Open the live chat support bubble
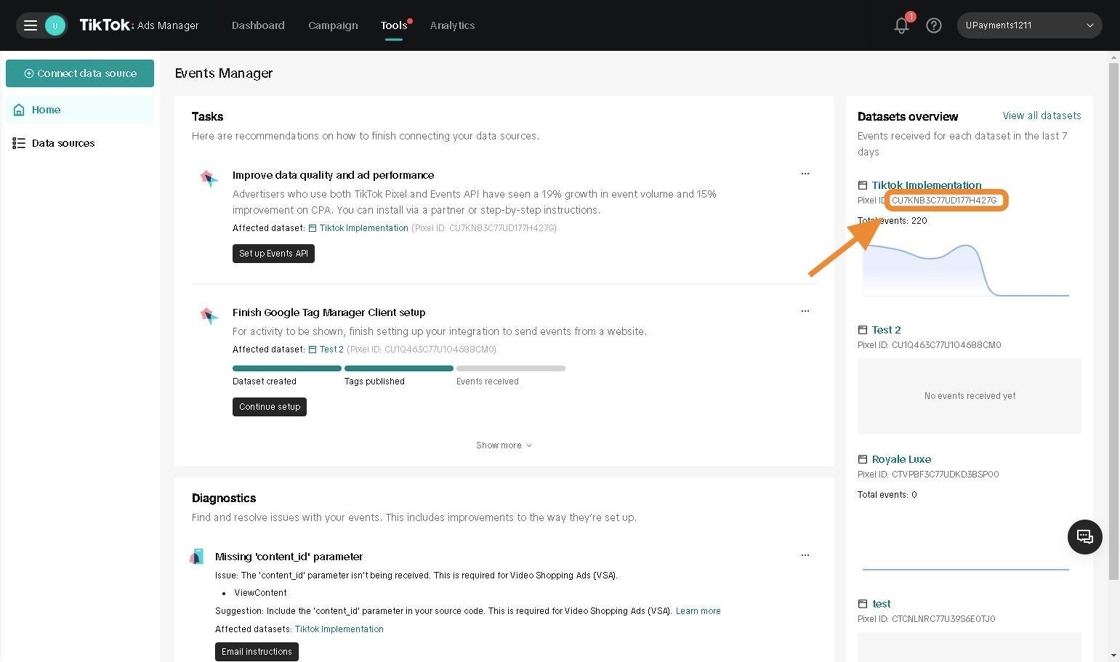 (1084, 536)
